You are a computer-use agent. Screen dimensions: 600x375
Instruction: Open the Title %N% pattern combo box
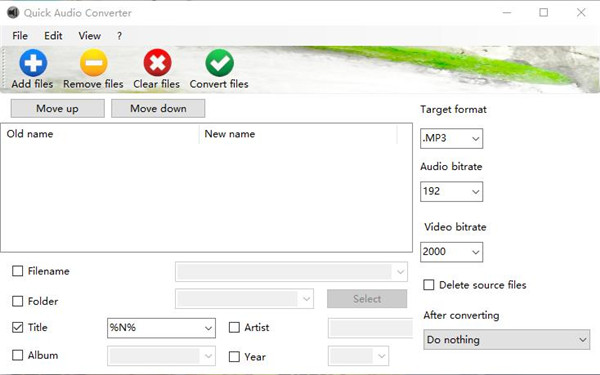[x=161, y=328]
